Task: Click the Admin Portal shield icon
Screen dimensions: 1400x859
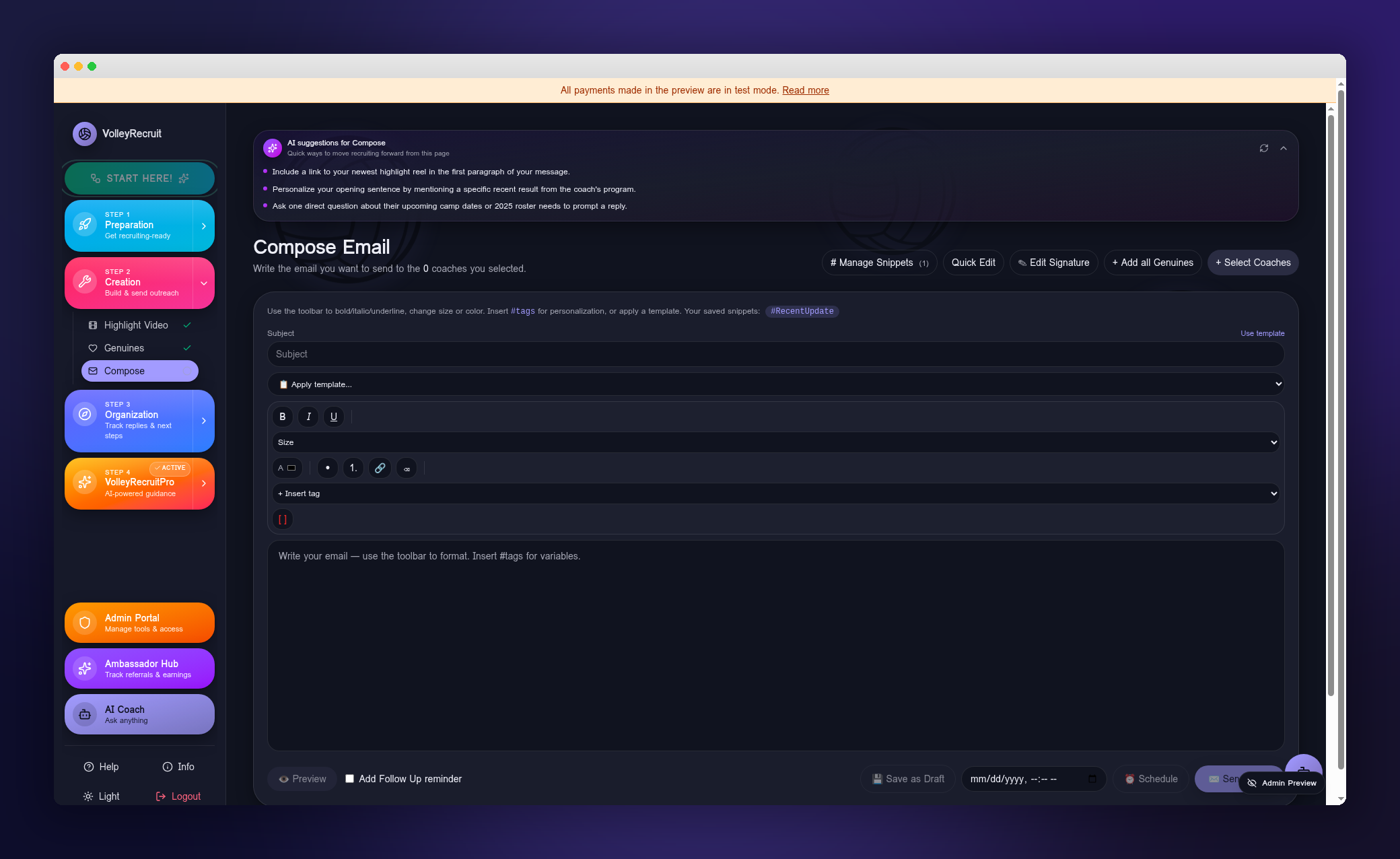Action: (x=85, y=623)
